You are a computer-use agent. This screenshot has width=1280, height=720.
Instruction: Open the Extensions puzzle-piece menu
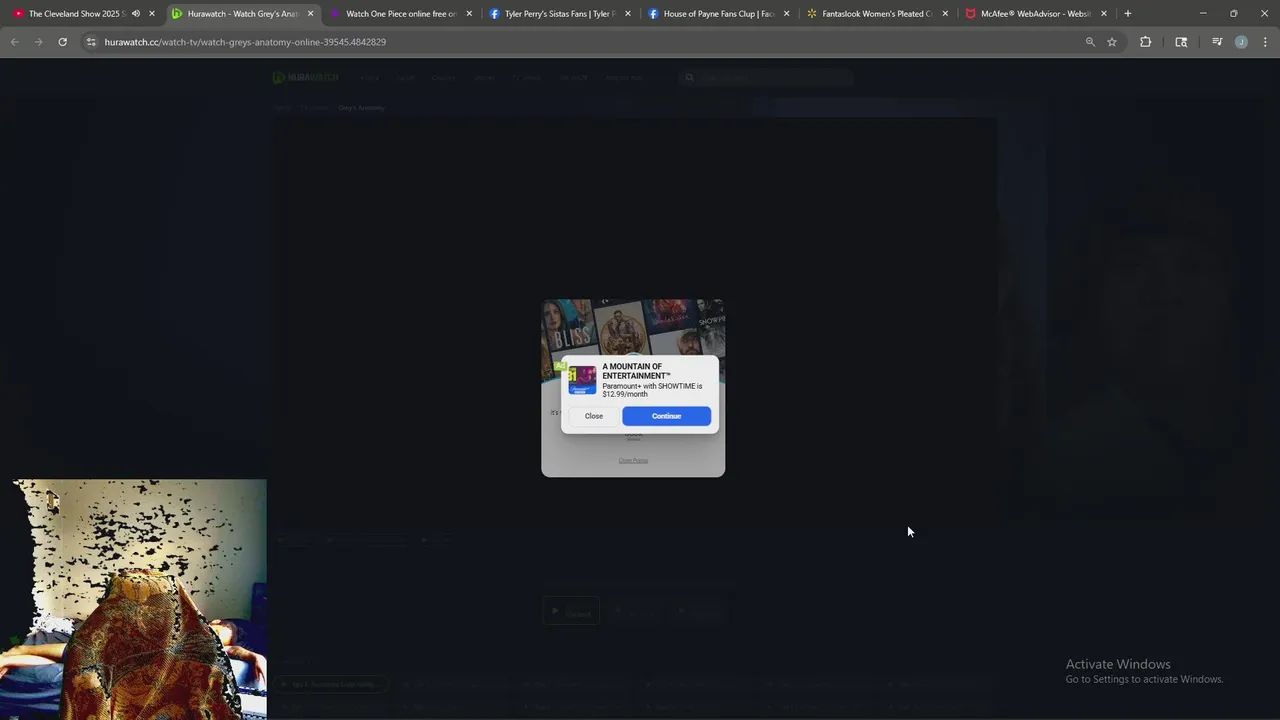pos(1146,42)
